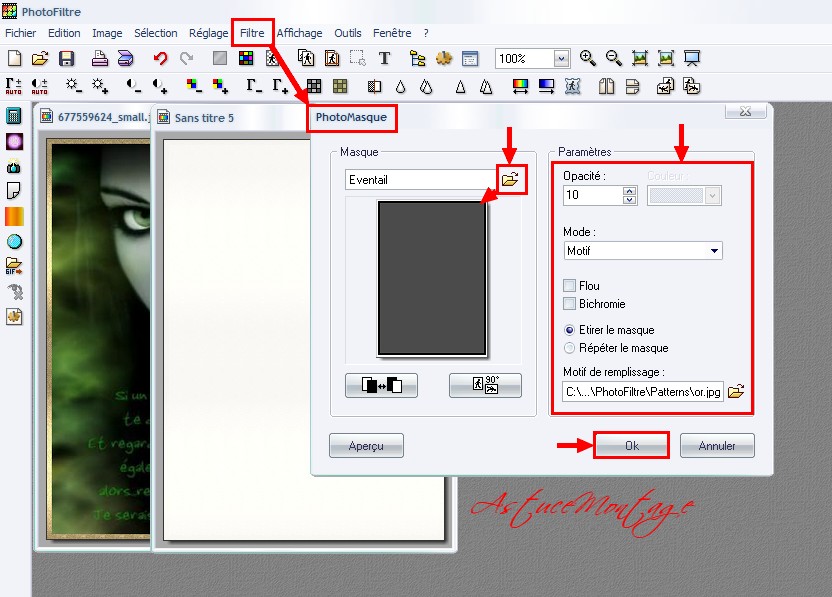The width and height of the screenshot is (832, 597).
Task: Open the Canvas size tool icon
Action: (x=332, y=58)
